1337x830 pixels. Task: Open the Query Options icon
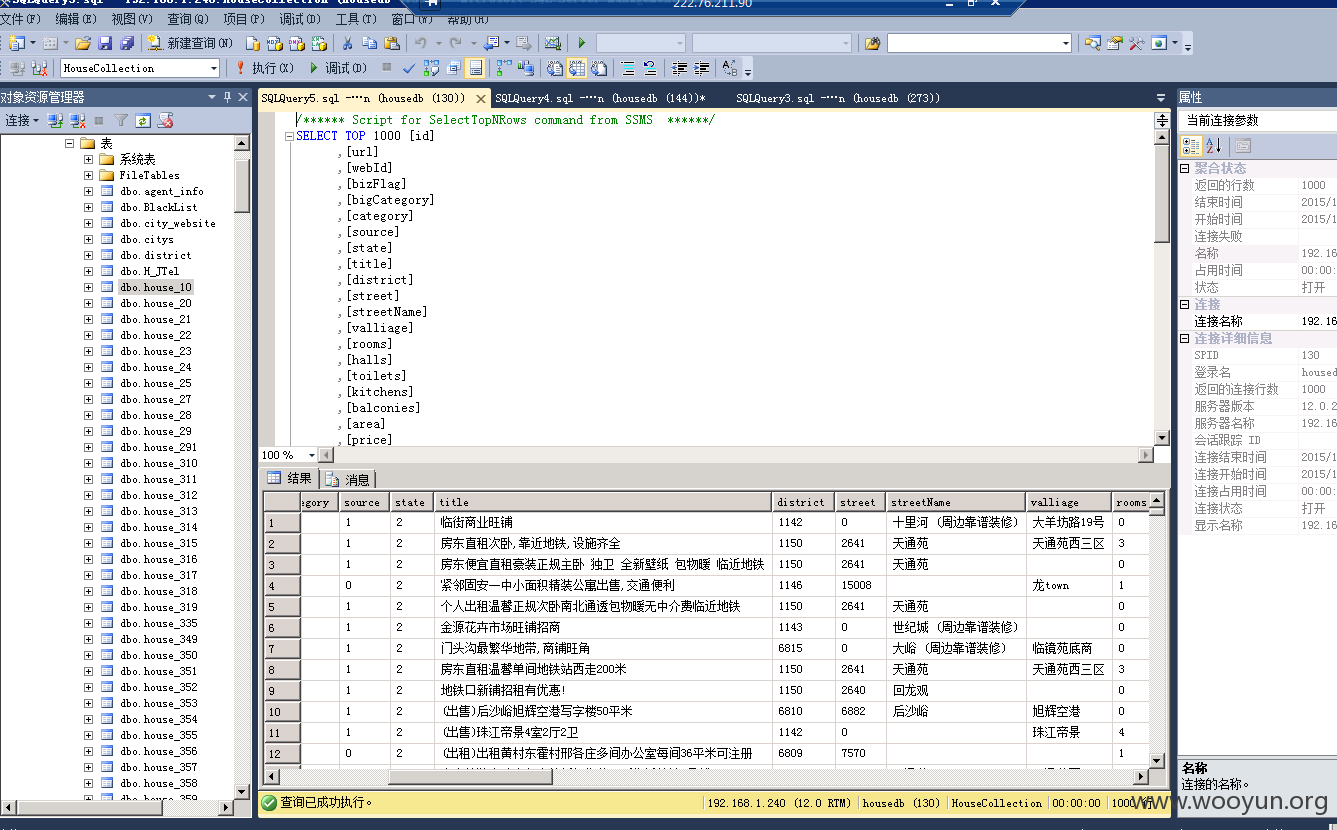coord(453,68)
